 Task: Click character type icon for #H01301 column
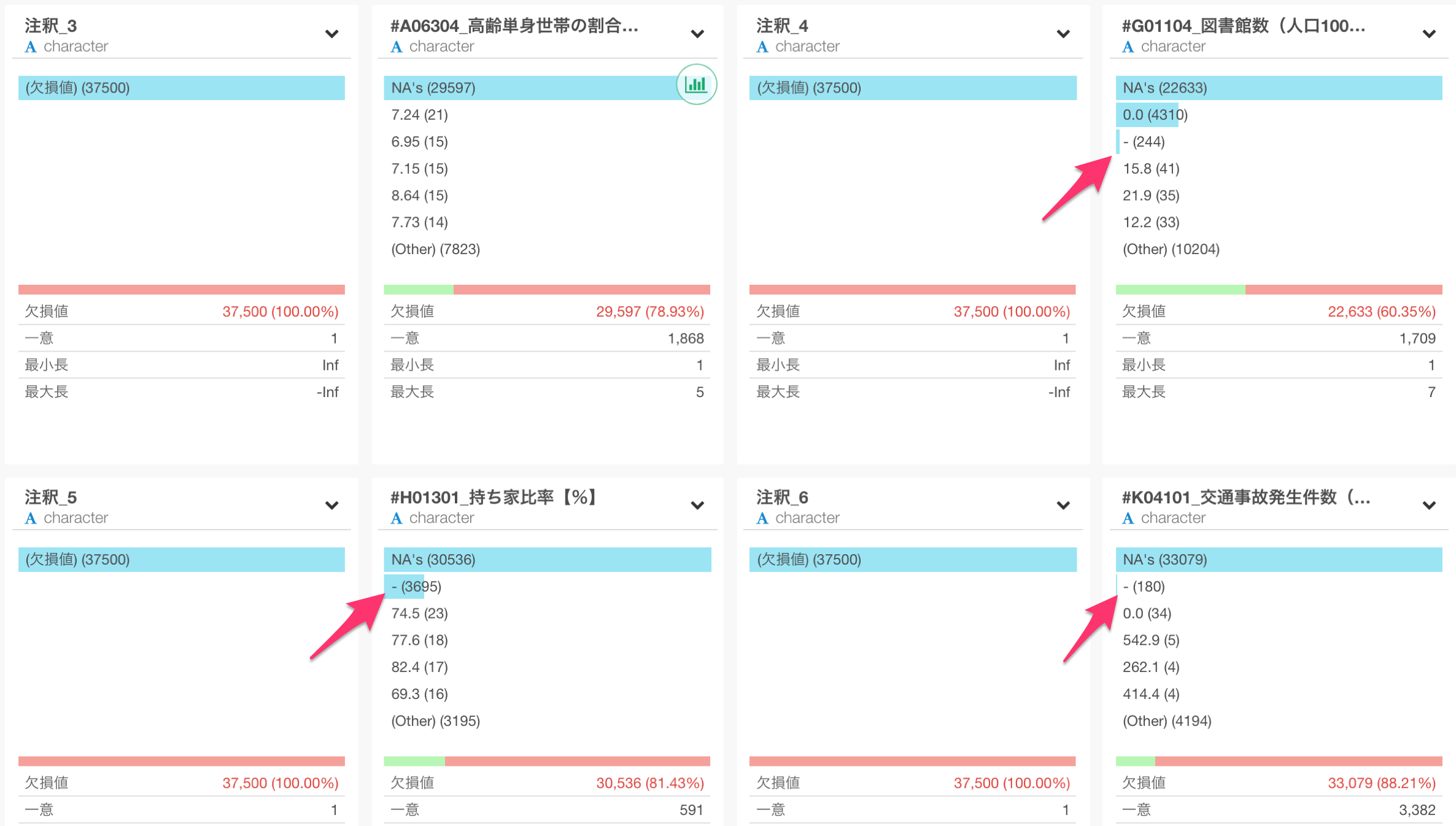point(397,518)
